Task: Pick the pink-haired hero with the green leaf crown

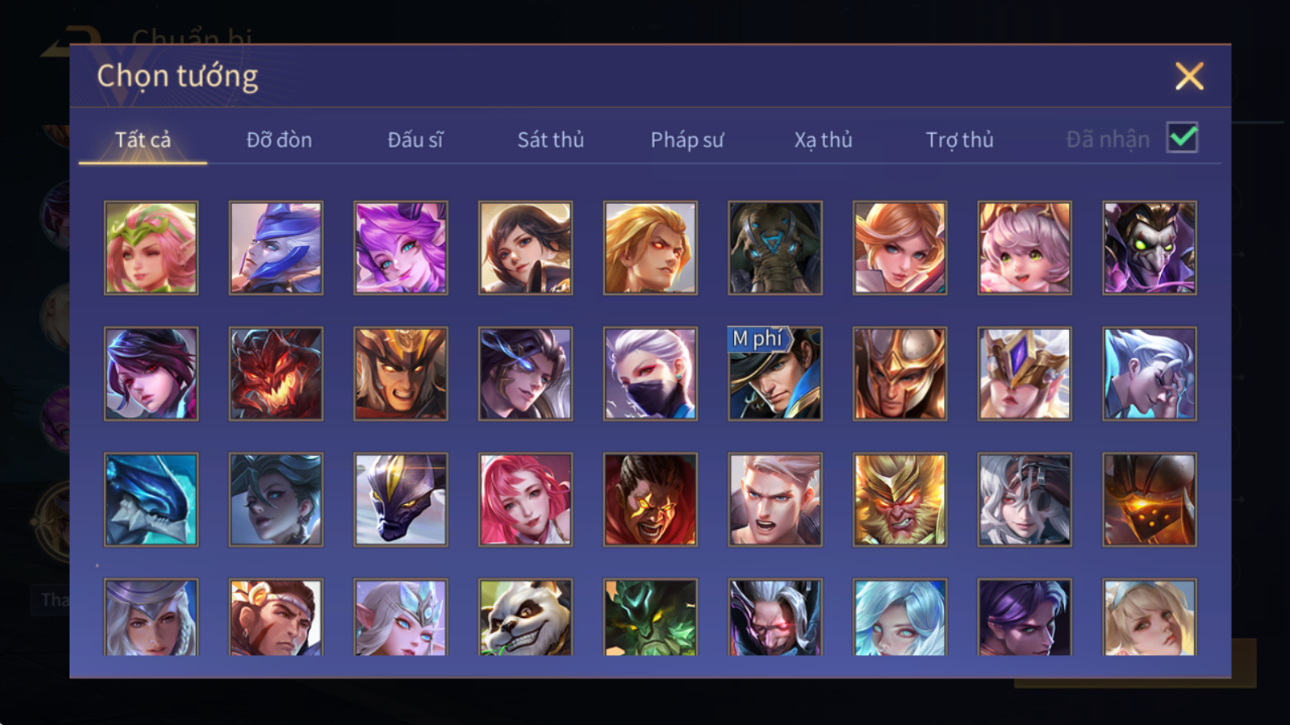Action: coord(151,248)
